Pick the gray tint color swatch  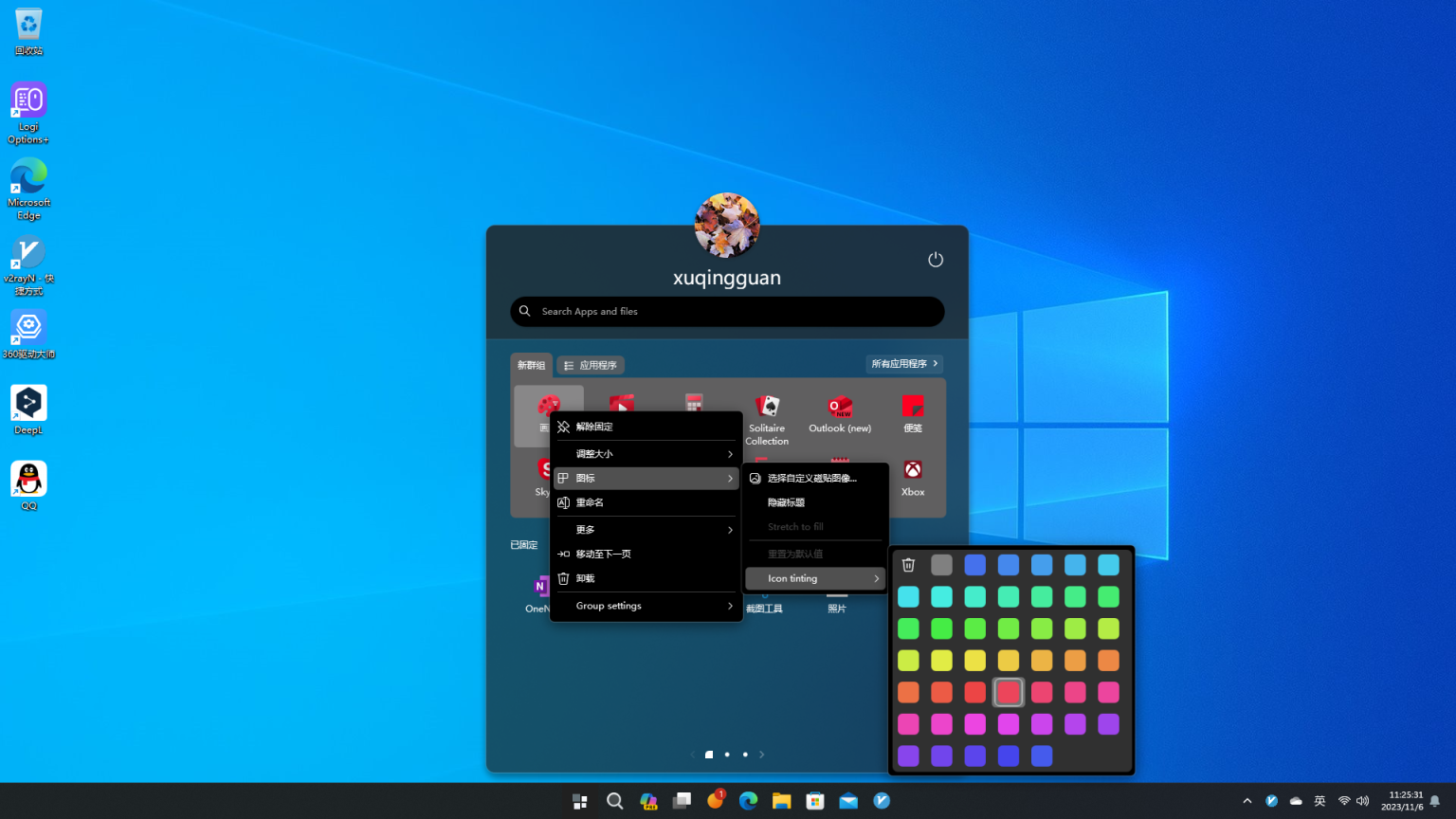coord(941,565)
